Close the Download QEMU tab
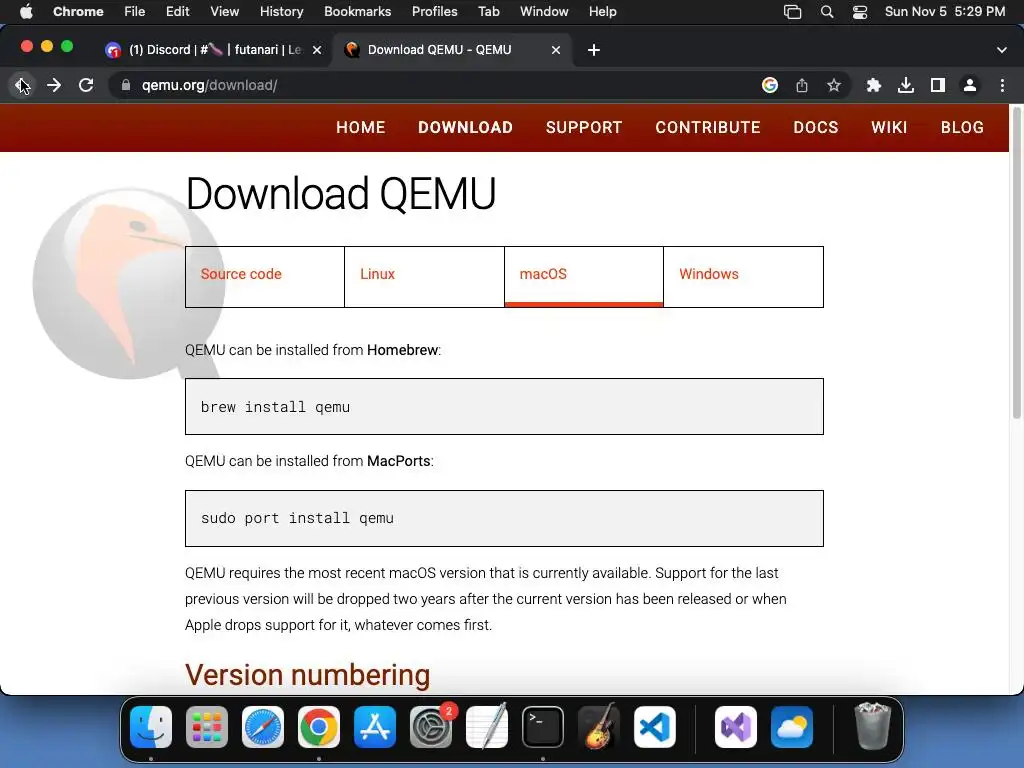The image size is (1024, 768). pyautogui.click(x=556, y=50)
